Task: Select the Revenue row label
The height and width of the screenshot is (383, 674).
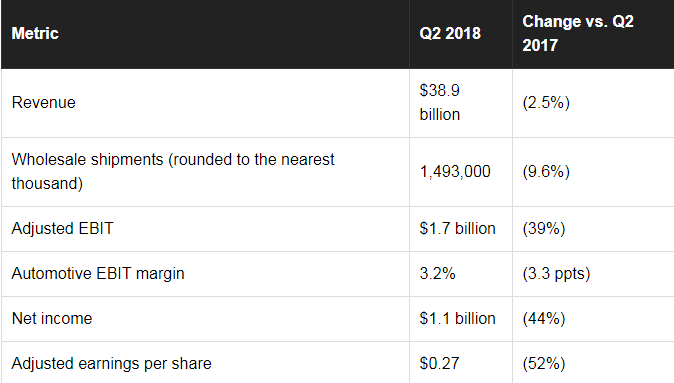Action: coord(43,103)
